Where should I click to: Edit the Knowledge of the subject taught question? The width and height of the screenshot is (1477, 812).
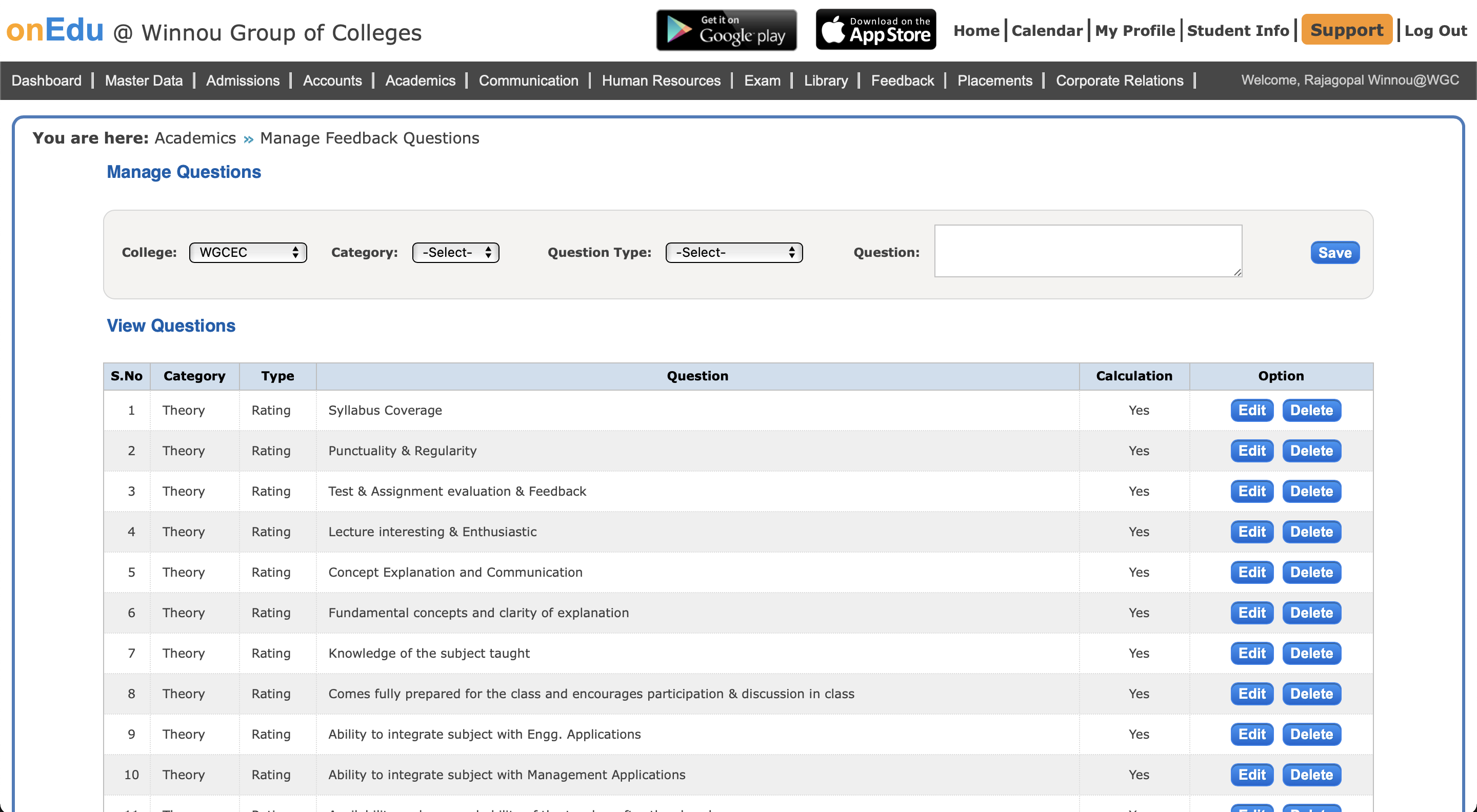point(1251,653)
